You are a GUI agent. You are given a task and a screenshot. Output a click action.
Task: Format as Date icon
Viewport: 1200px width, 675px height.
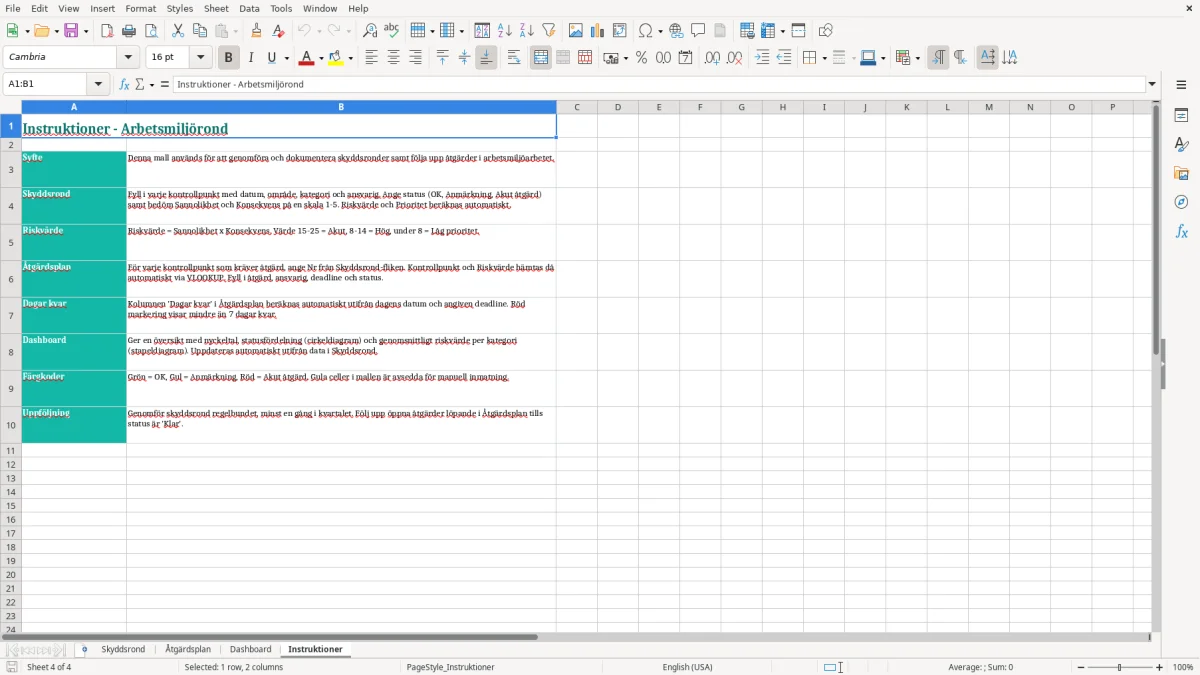[x=685, y=58]
